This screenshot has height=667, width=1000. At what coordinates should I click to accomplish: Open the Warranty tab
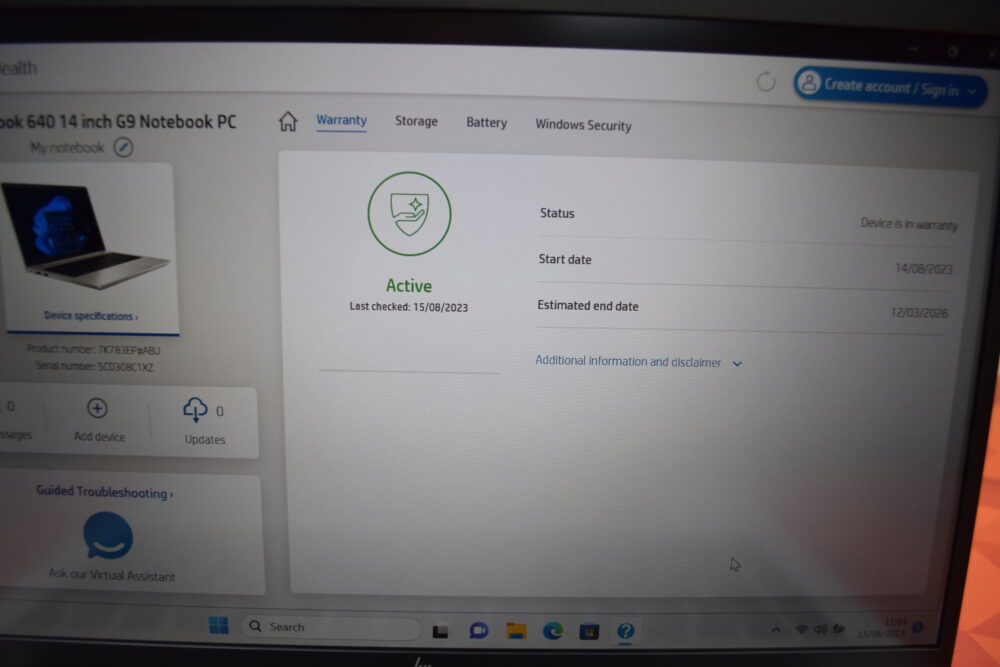341,120
